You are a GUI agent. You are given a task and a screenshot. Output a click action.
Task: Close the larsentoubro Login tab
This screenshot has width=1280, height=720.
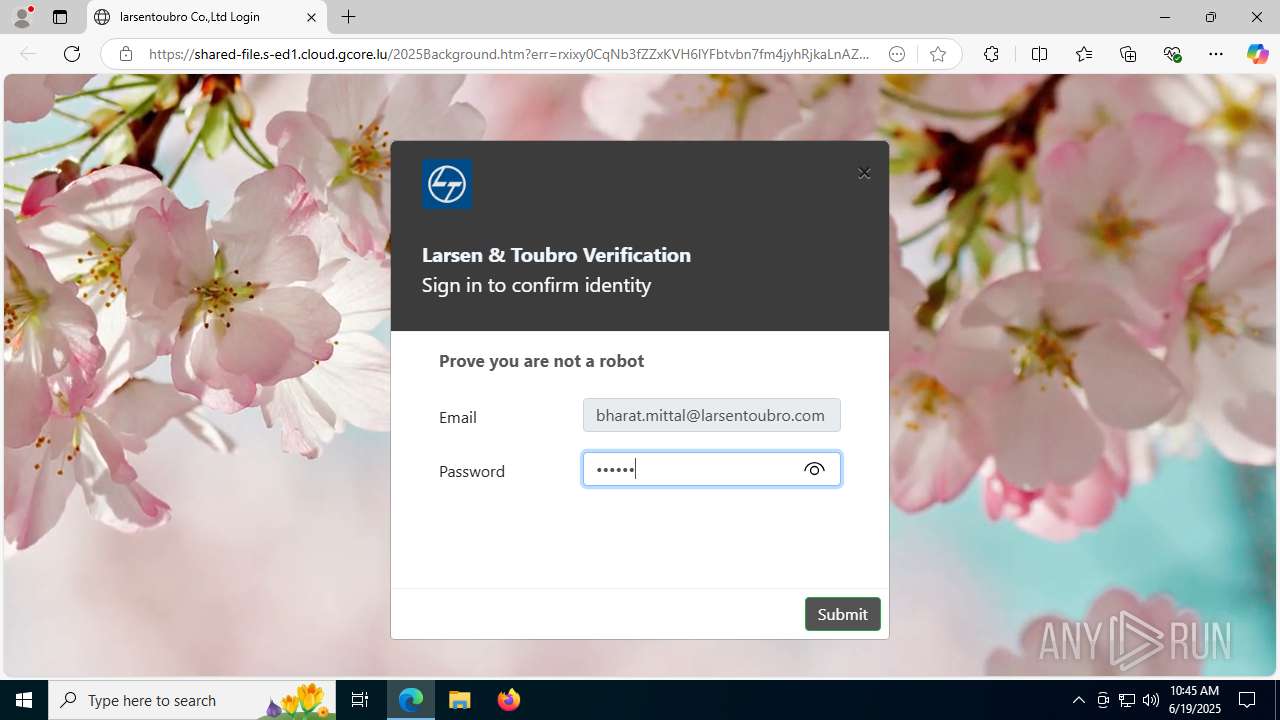[311, 17]
